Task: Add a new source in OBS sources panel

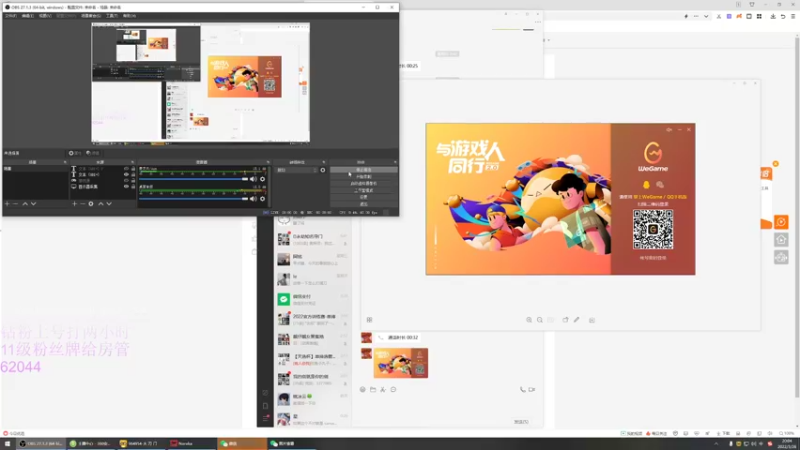Action: pos(74,204)
